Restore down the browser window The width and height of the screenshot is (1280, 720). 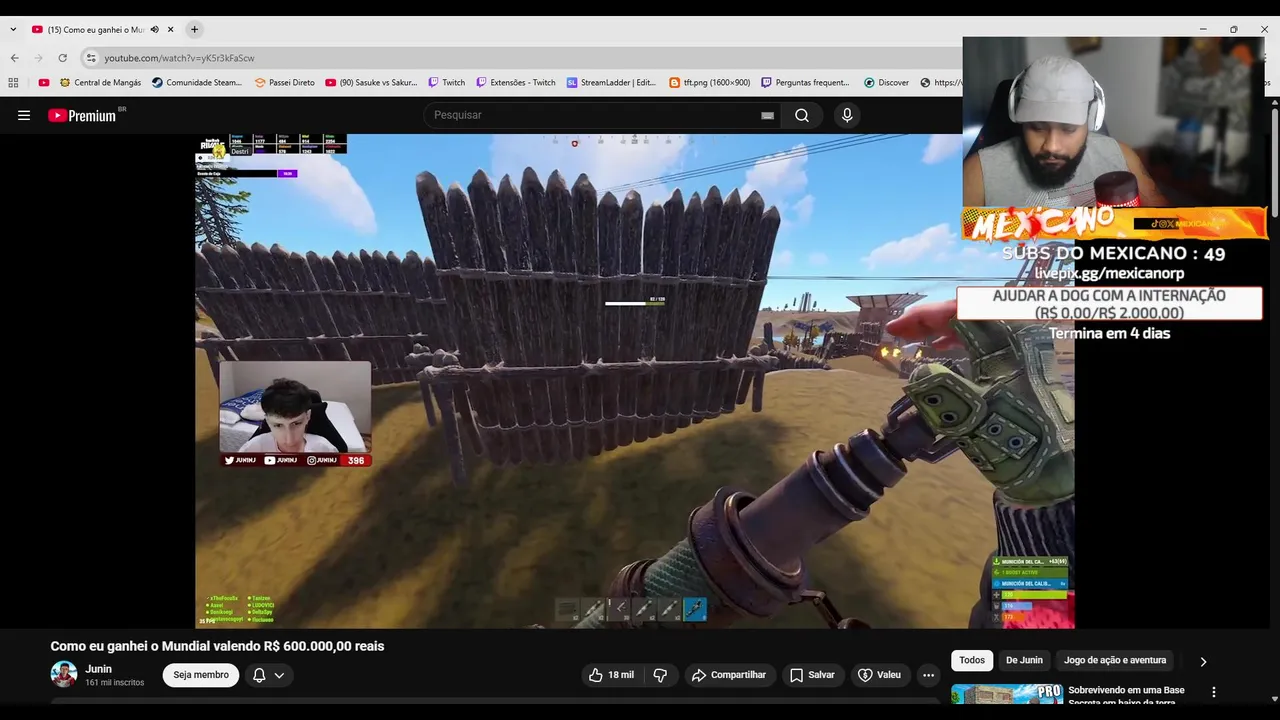(1234, 30)
